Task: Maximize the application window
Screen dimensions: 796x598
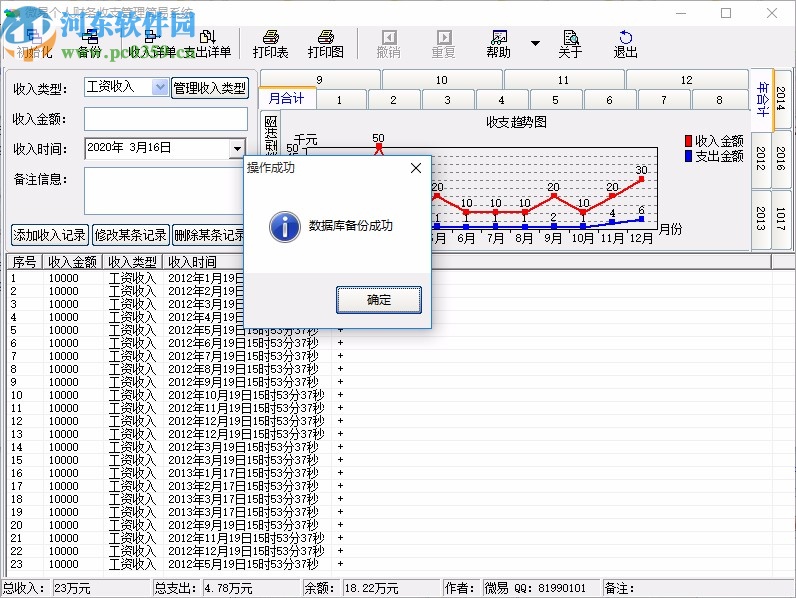Action: (726, 13)
